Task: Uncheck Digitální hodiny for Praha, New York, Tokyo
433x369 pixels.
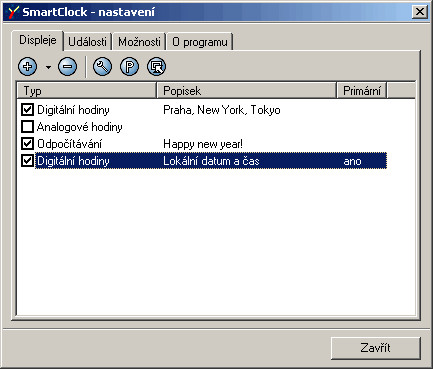Action: pos(27,109)
